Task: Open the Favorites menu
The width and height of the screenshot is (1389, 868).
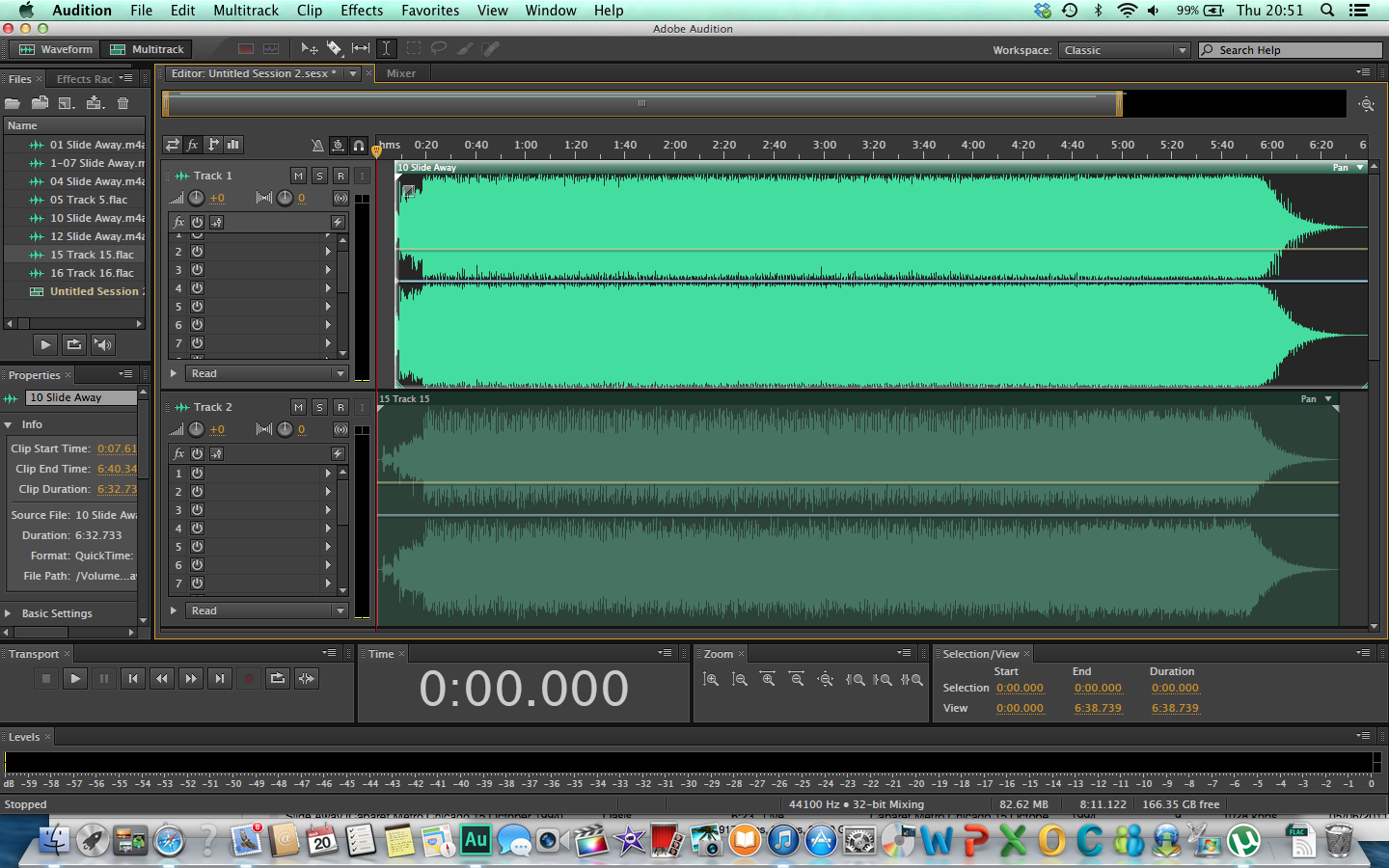Action: [430, 11]
